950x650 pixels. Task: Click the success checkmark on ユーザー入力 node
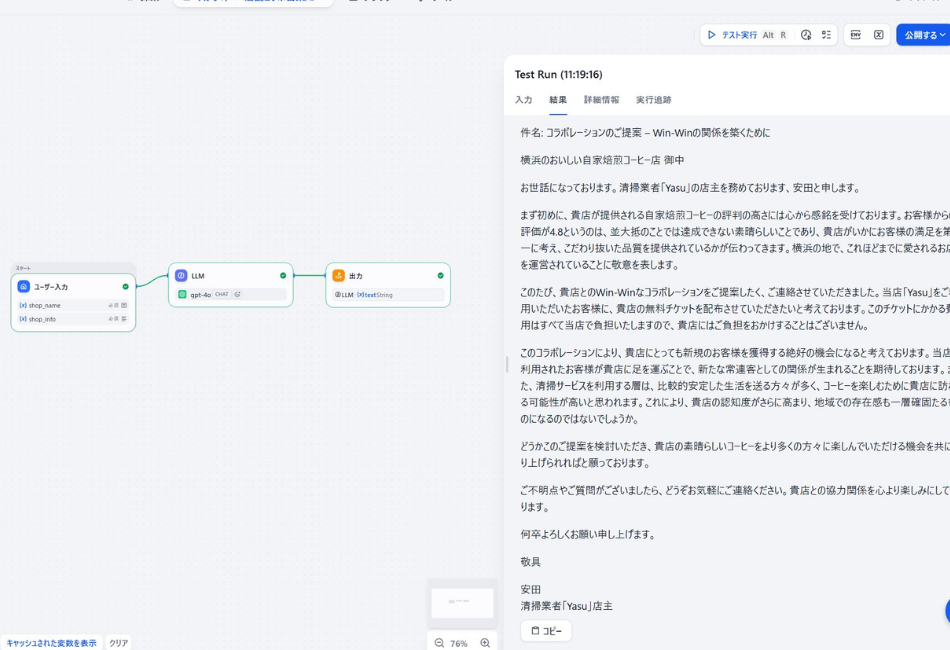coord(127,286)
